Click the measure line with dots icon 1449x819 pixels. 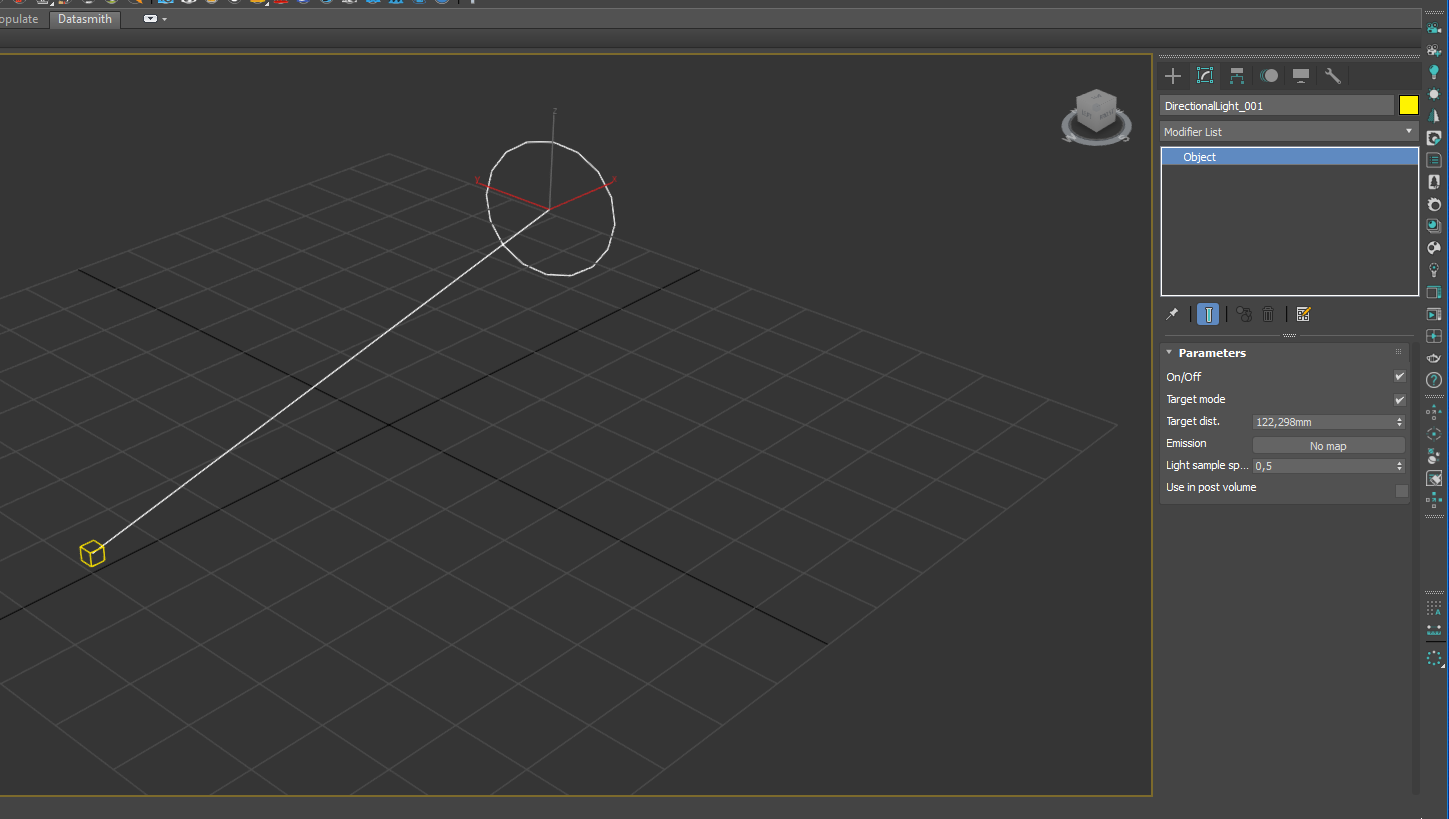(x=1434, y=631)
